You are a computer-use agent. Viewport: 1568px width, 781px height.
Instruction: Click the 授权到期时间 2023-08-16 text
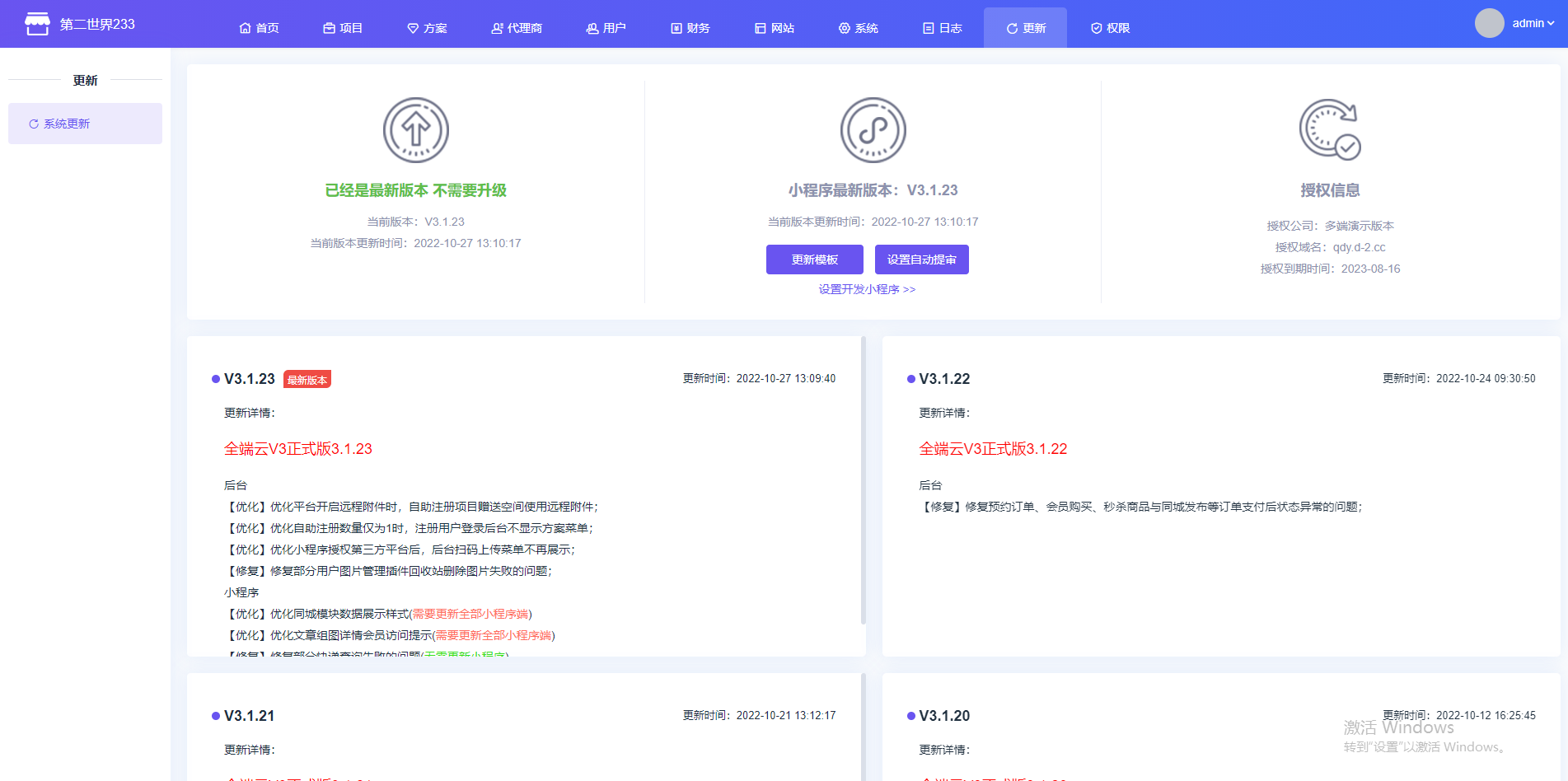pyautogui.click(x=1330, y=269)
